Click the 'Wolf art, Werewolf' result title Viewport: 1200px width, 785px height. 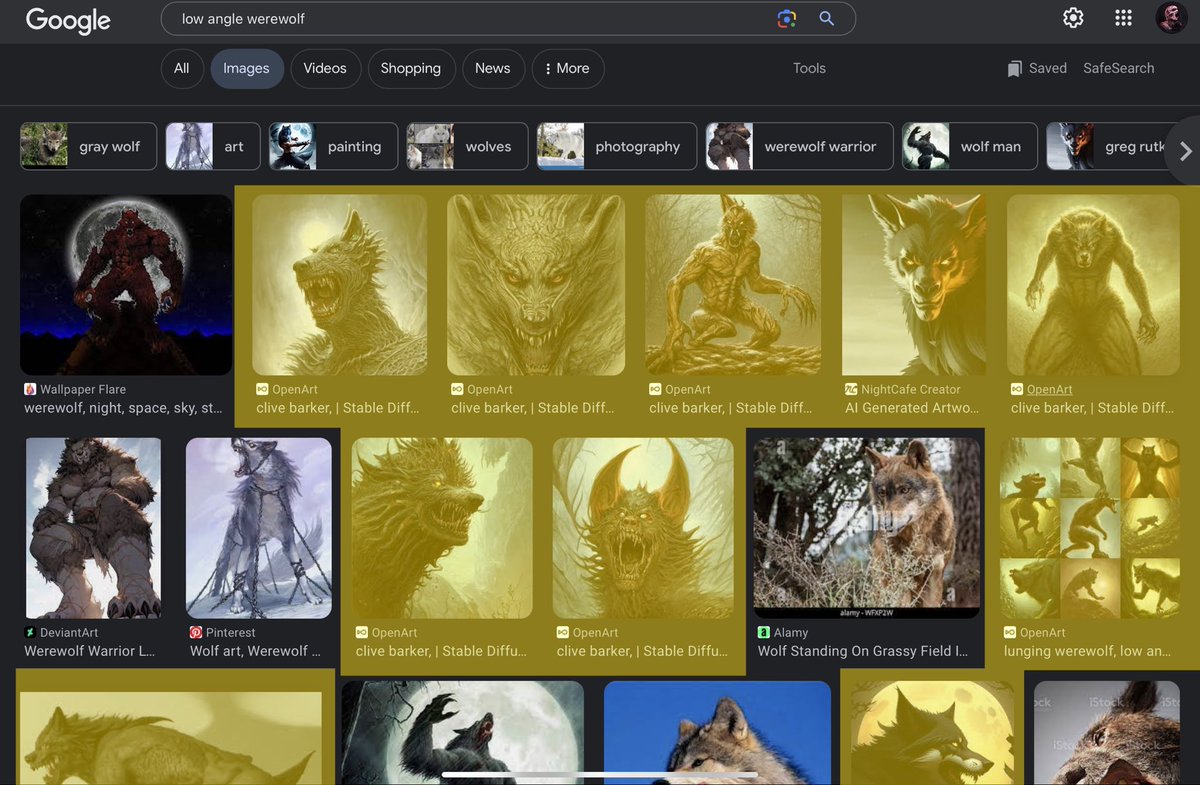(x=255, y=651)
